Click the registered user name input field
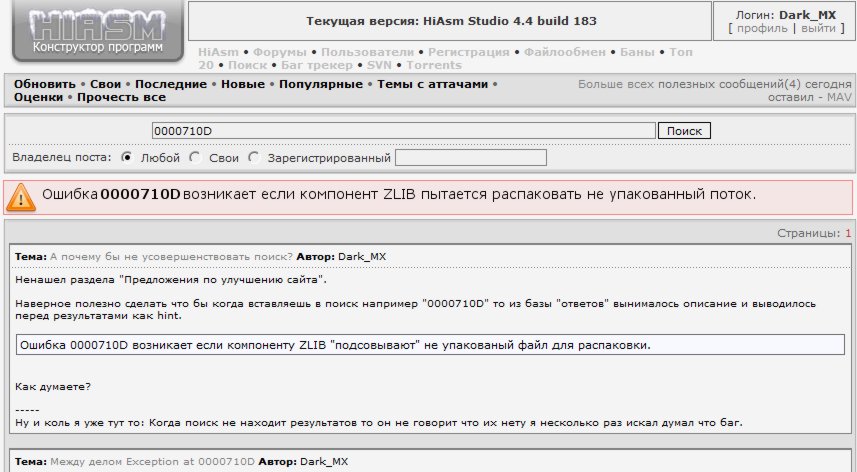This screenshot has width=857, height=472. 471,157
